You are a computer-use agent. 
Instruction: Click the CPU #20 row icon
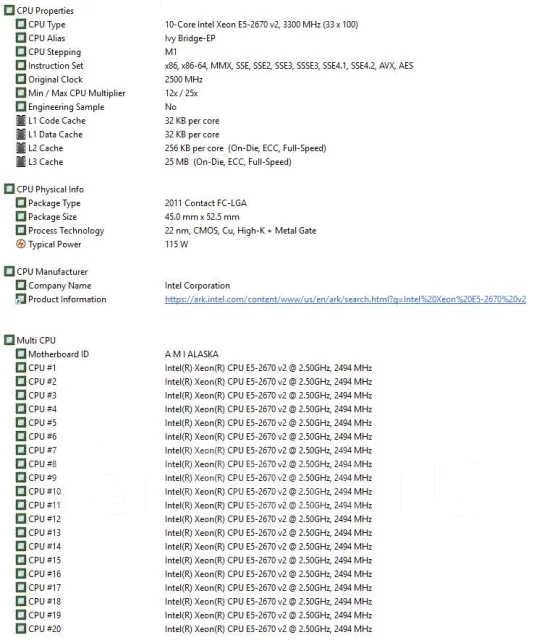tap(21, 629)
